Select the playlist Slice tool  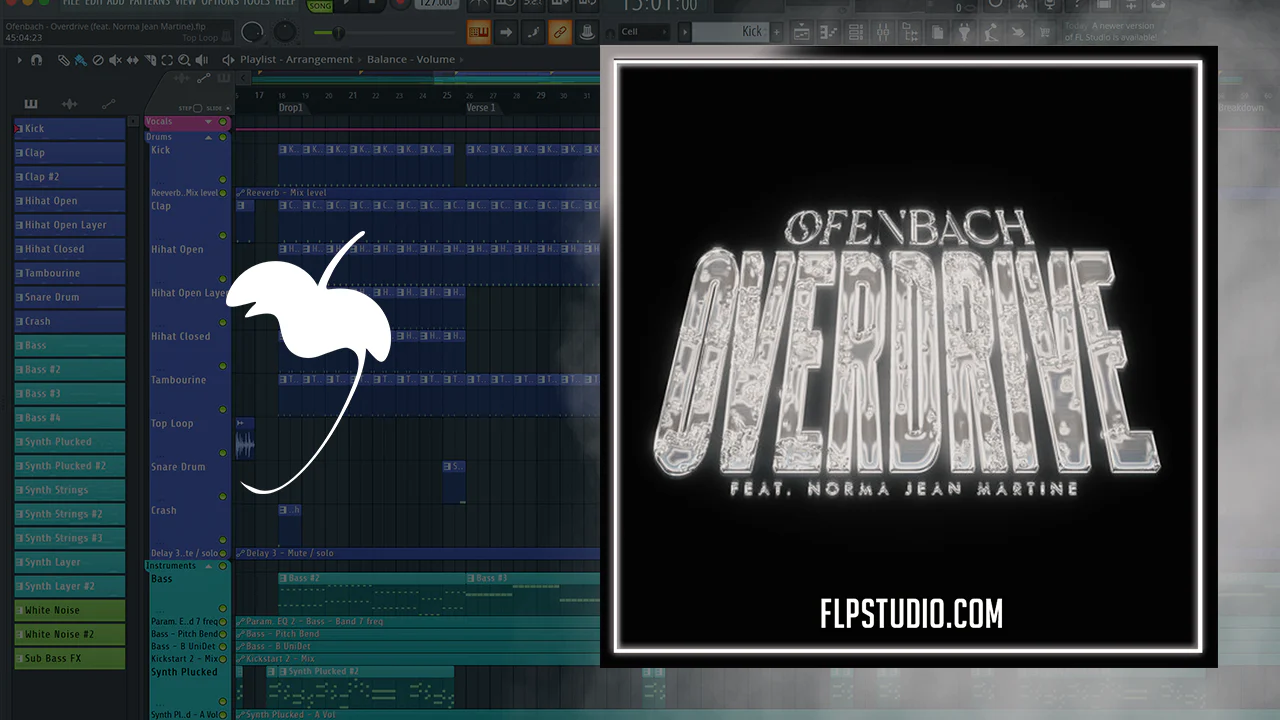click(x=150, y=60)
